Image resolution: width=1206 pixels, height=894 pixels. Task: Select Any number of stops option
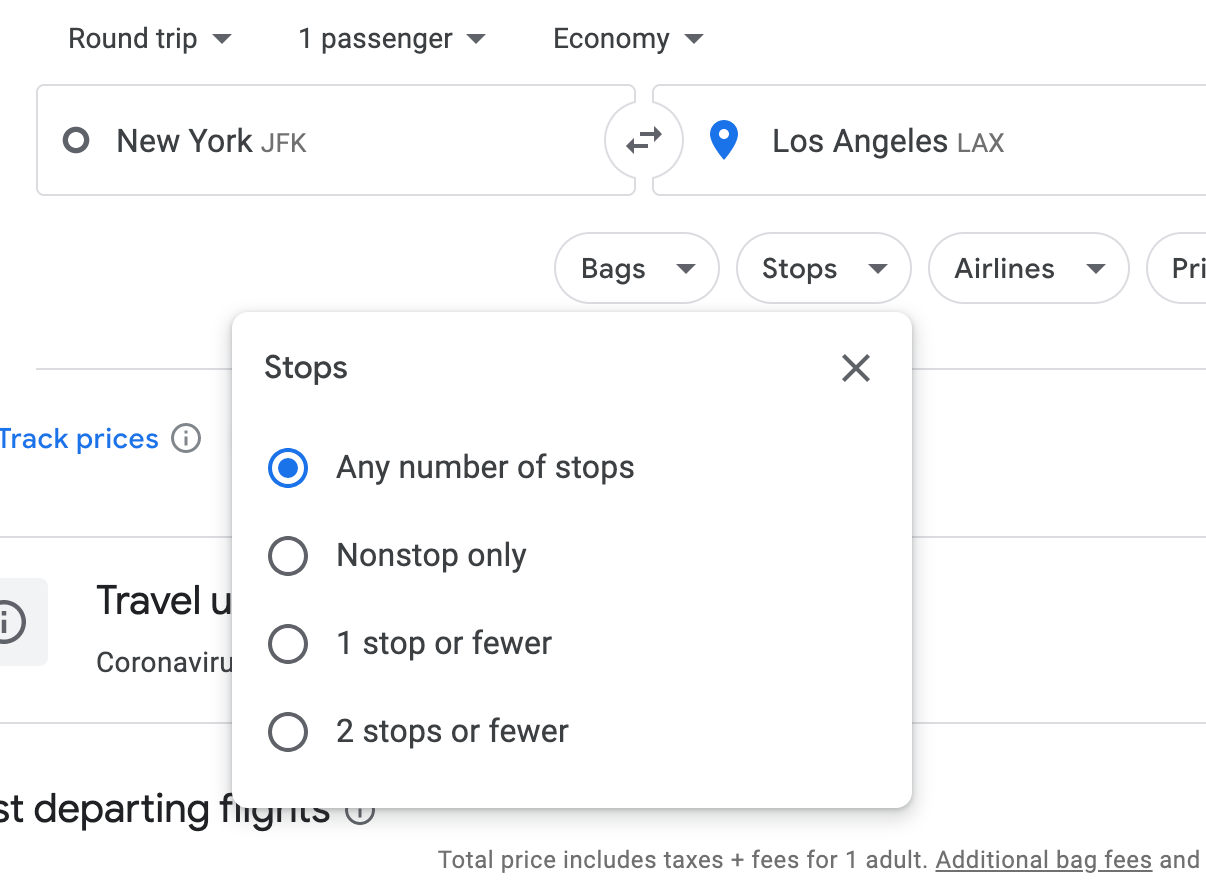tap(451, 468)
